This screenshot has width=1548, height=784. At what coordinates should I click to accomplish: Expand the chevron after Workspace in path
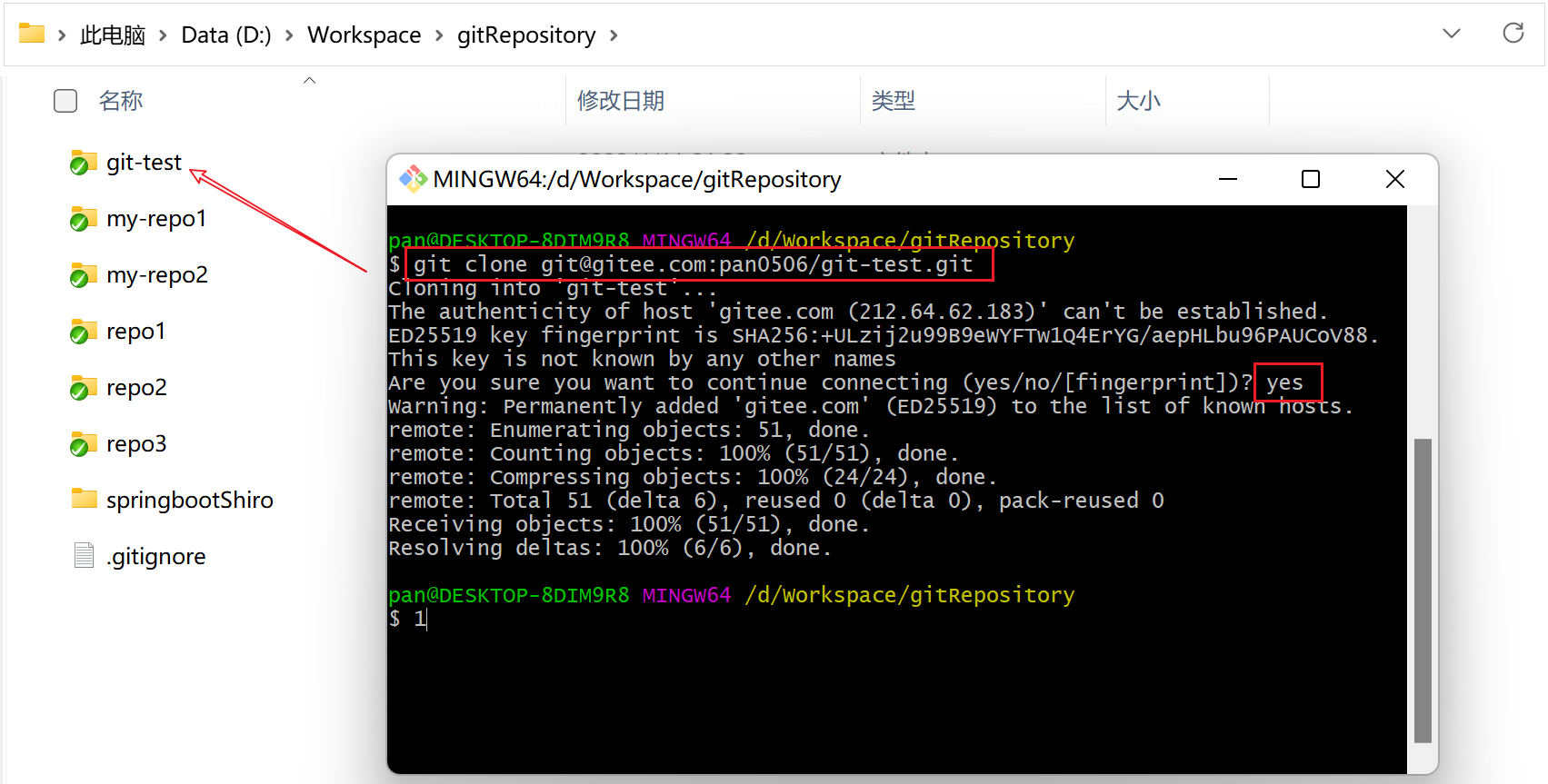(x=439, y=35)
